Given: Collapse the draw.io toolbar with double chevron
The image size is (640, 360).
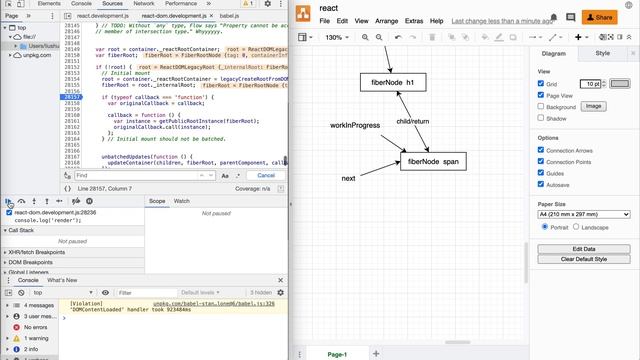Looking at the screenshot, I should point(629,37).
